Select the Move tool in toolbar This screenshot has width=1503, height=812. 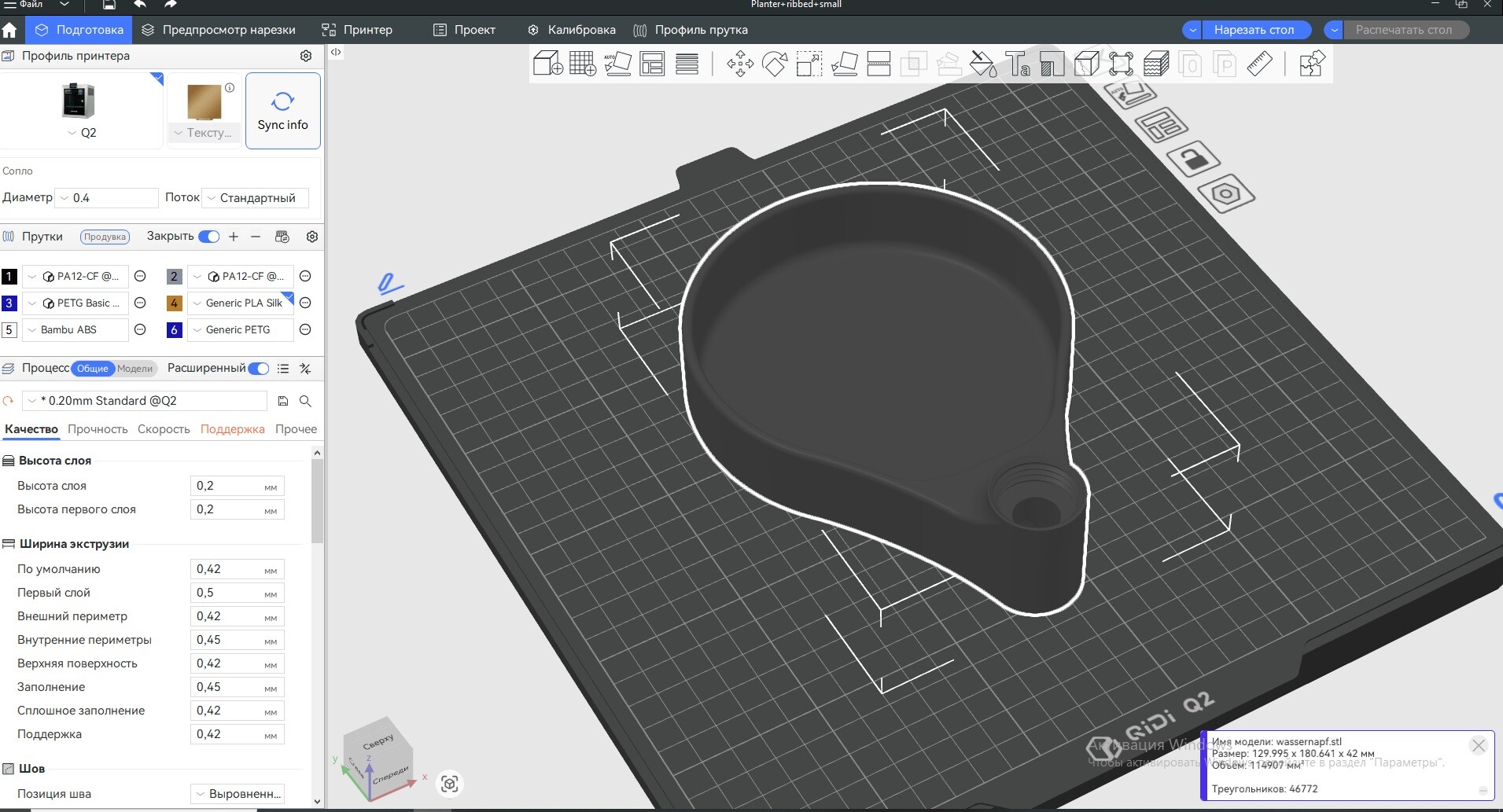739,64
